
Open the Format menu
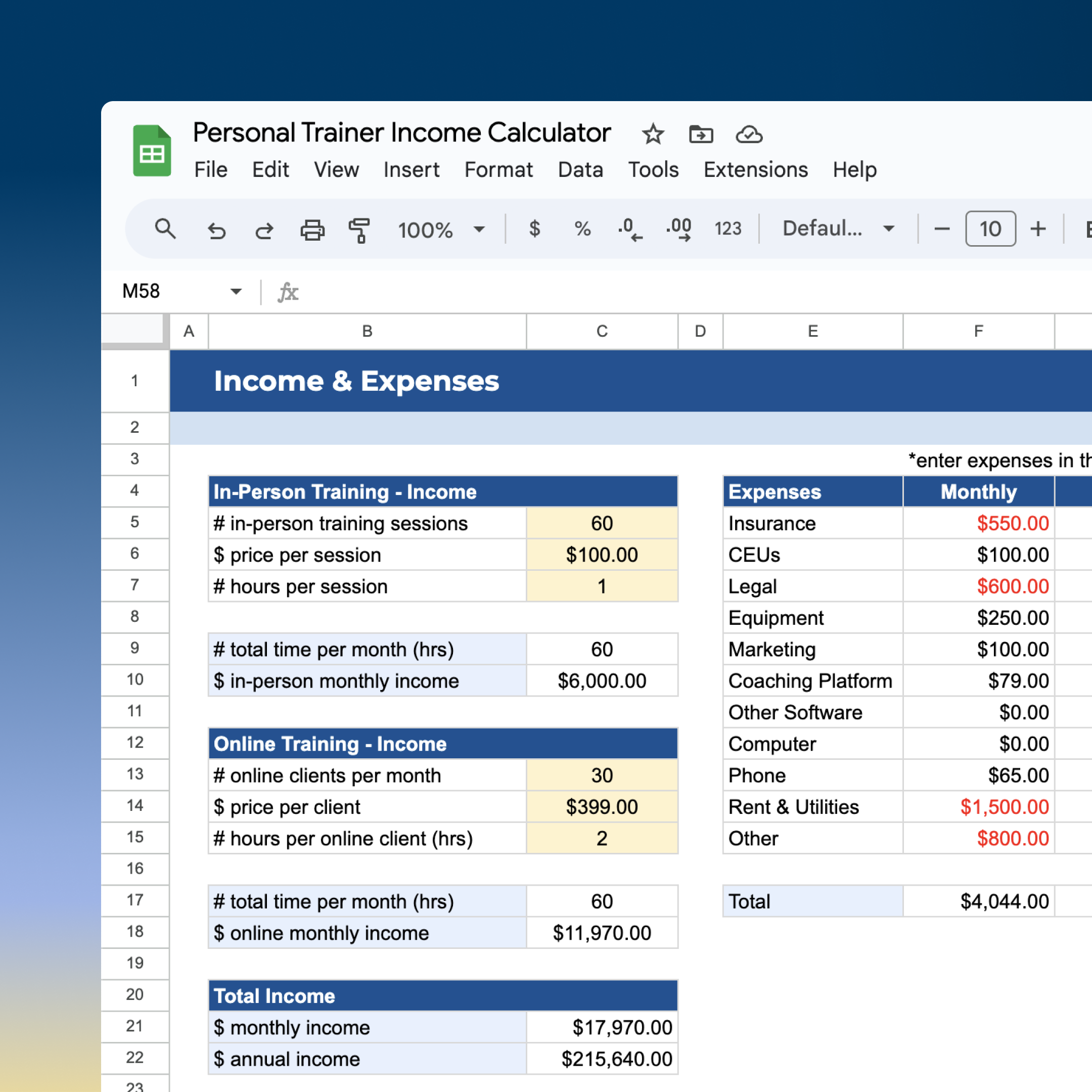[x=498, y=169]
